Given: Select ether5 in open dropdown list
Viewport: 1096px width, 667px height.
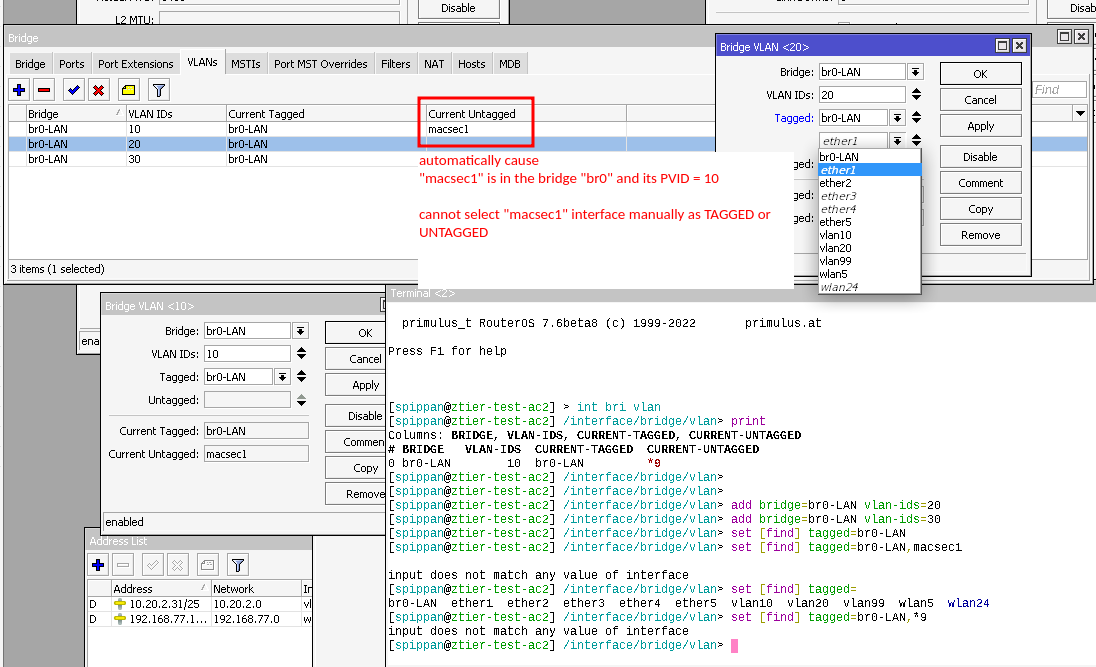Looking at the screenshot, I should 870,222.
